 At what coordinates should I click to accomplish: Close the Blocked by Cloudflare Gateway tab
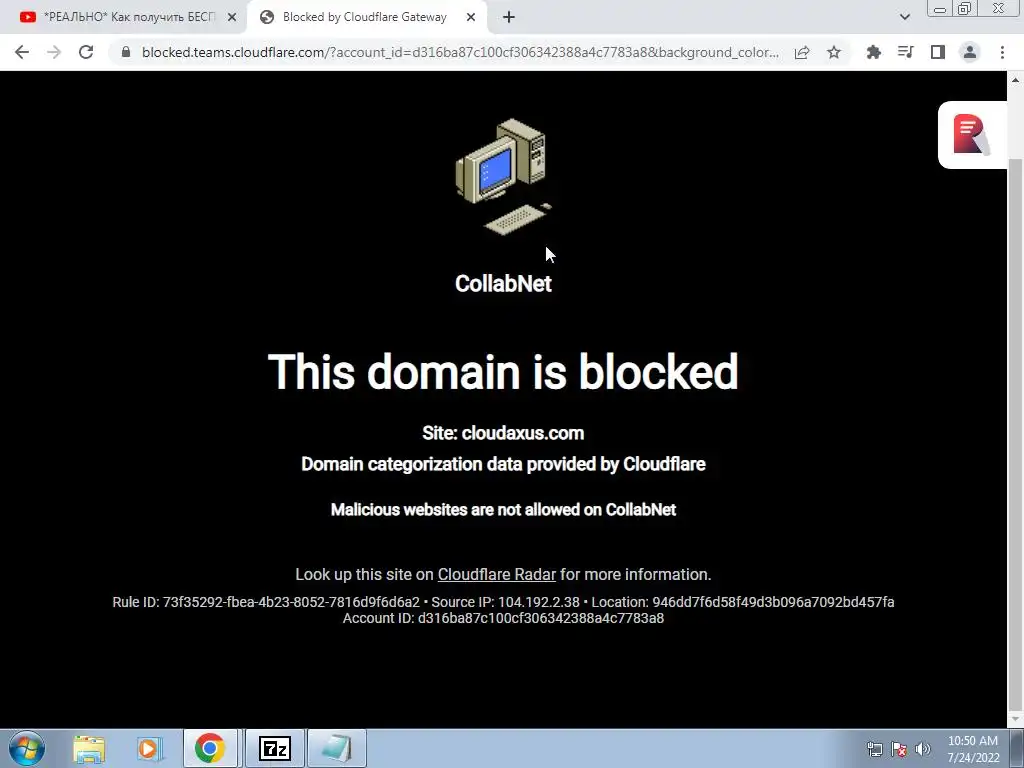click(471, 17)
